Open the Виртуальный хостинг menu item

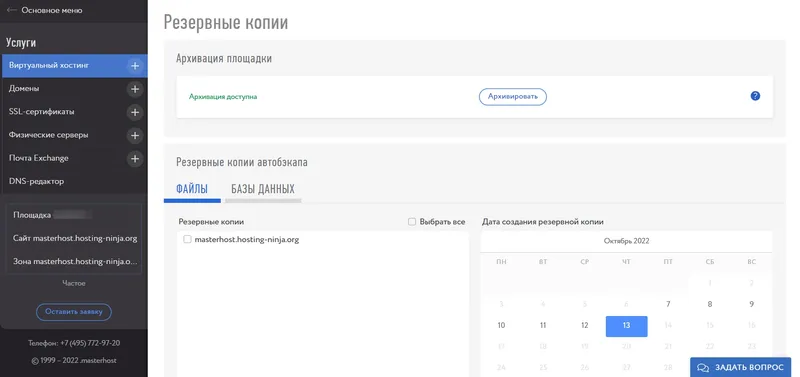(74, 66)
